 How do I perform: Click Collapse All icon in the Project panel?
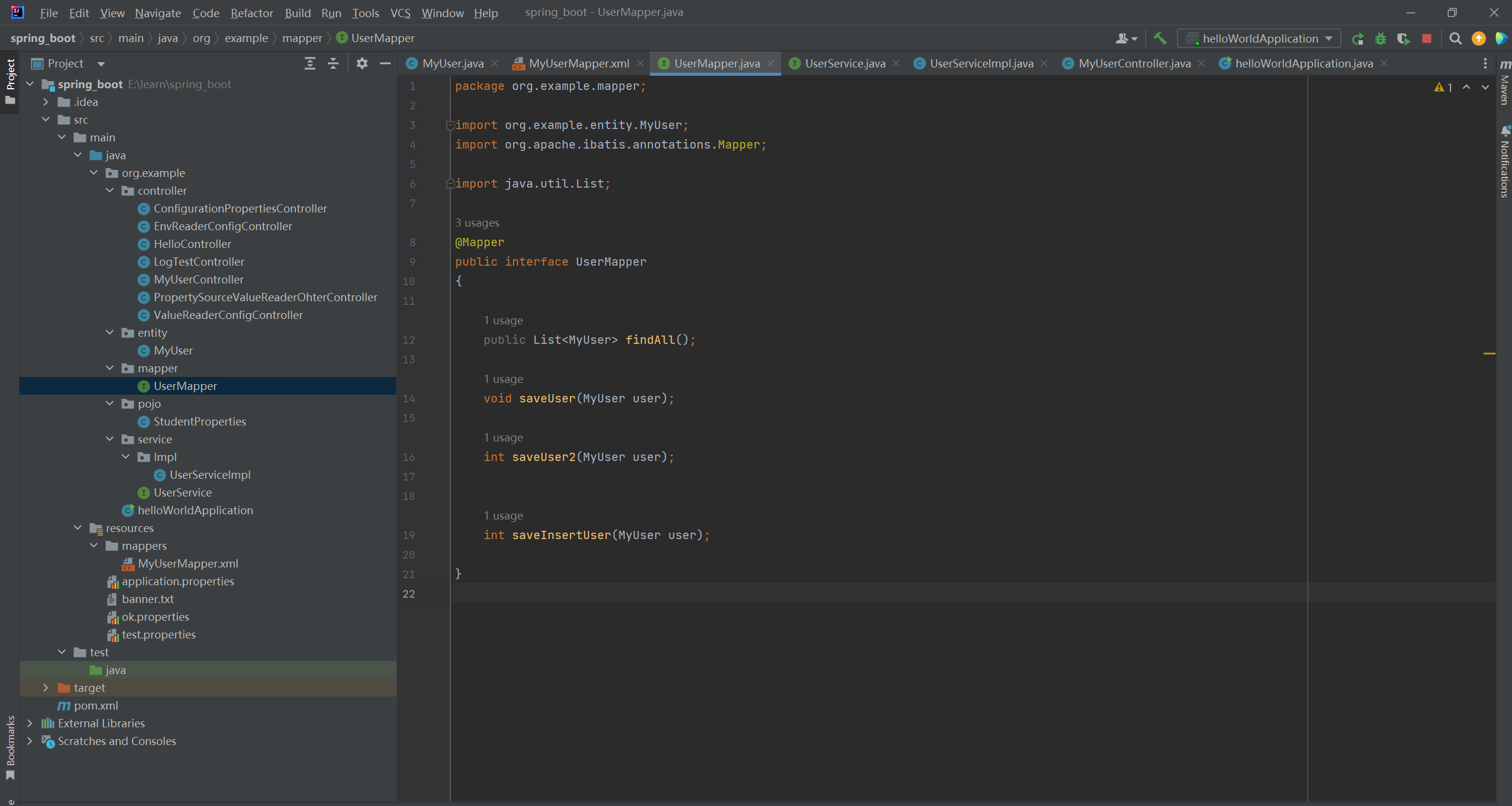click(x=333, y=63)
